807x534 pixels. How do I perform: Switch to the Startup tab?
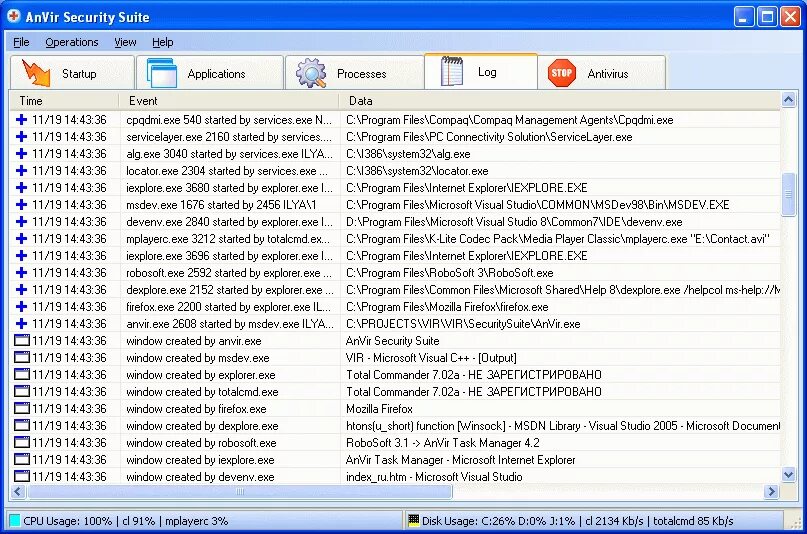(x=72, y=73)
